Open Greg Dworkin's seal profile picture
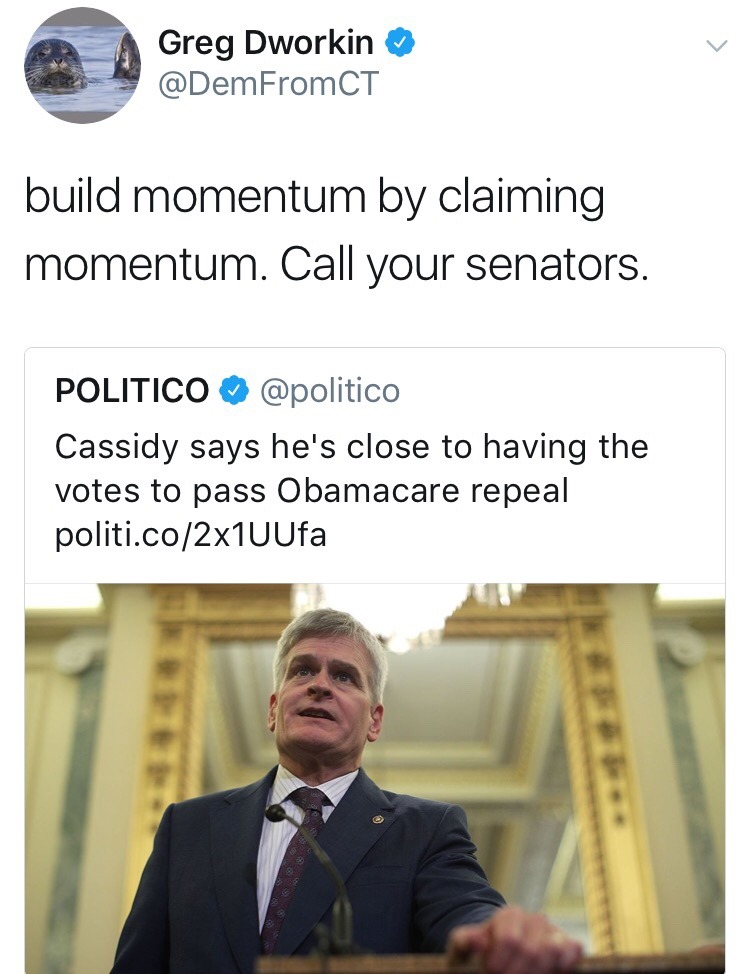750x974 pixels. point(82,64)
